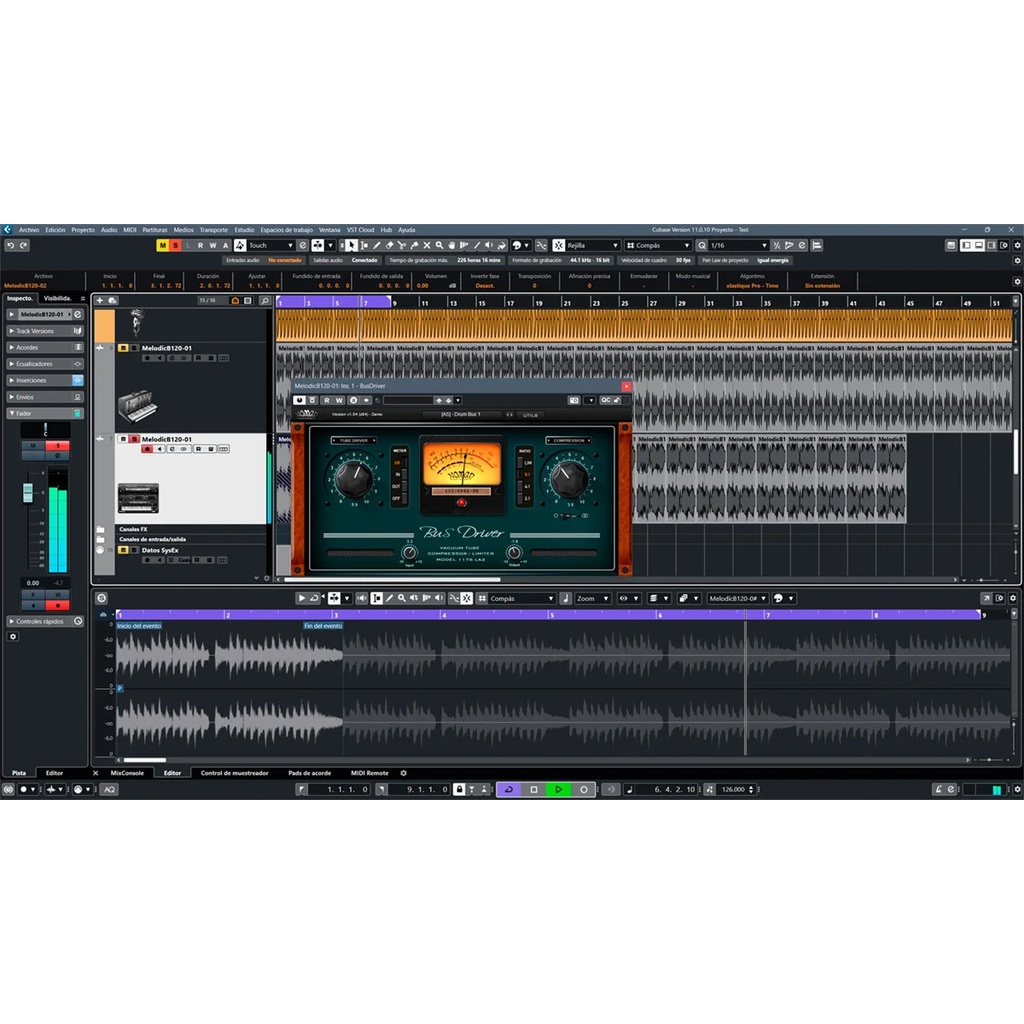Select the Mute X tool
This screenshot has width=1024, height=1024.
[x=426, y=246]
